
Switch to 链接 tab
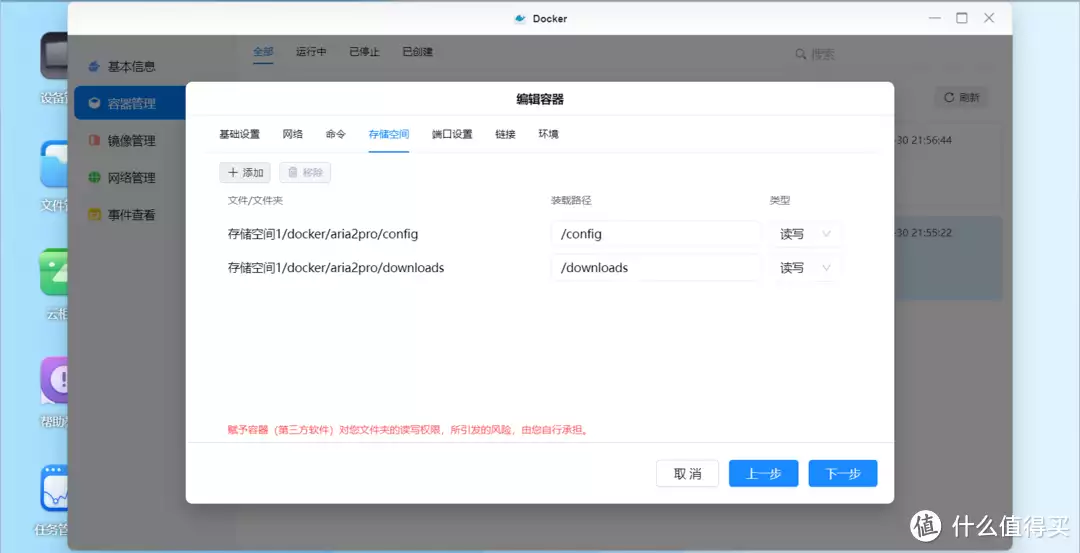[506, 134]
